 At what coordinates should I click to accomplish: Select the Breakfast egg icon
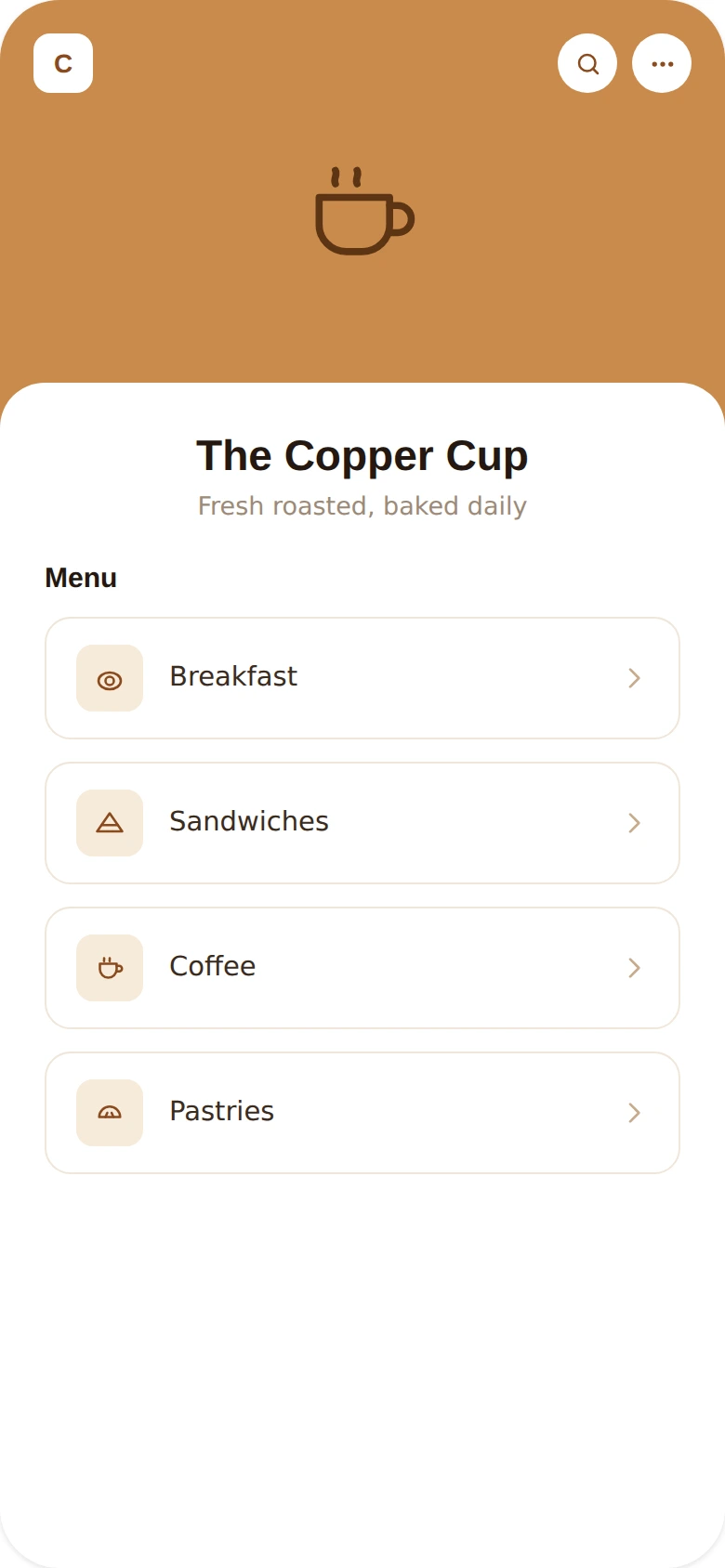tap(110, 678)
